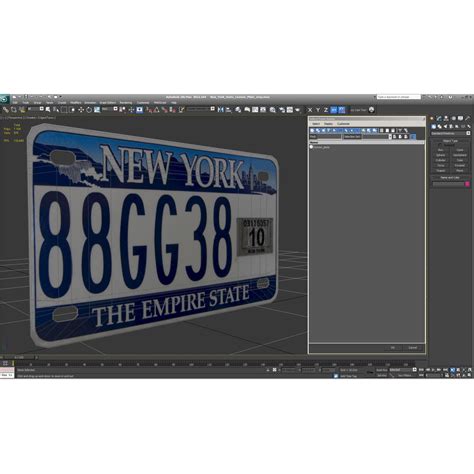Click the Find field in dialog
Image resolution: width=474 pixels, height=474 pixels.
click(329, 137)
